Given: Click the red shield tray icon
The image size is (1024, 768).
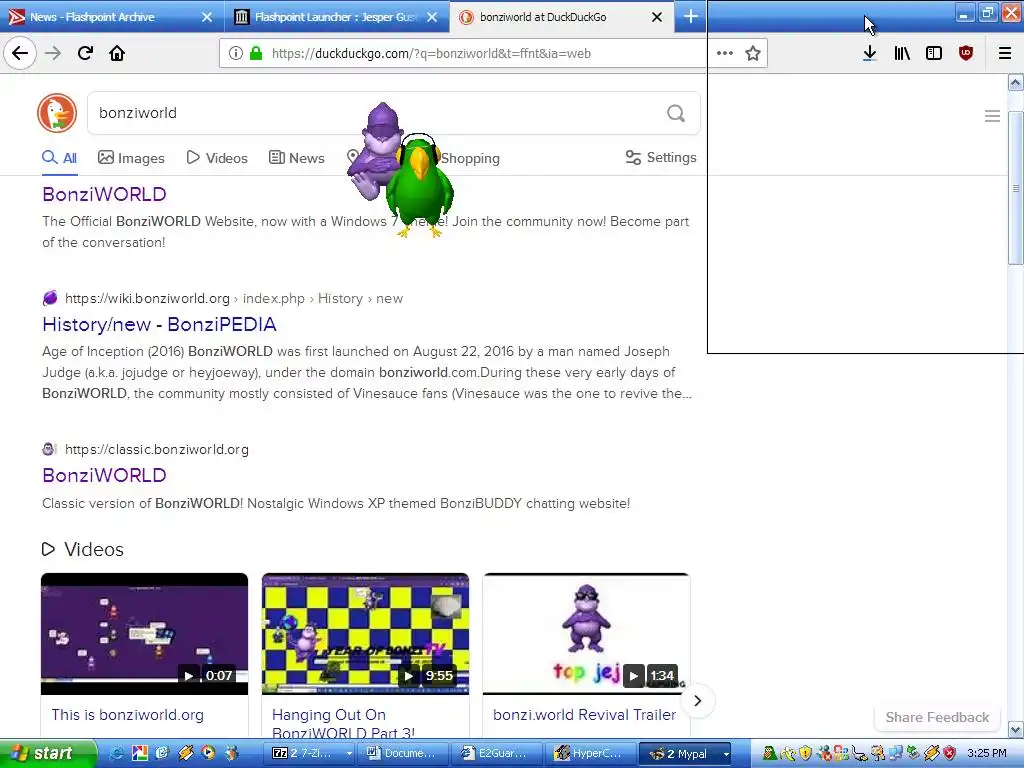Looking at the screenshot, I should coord(950,753).
